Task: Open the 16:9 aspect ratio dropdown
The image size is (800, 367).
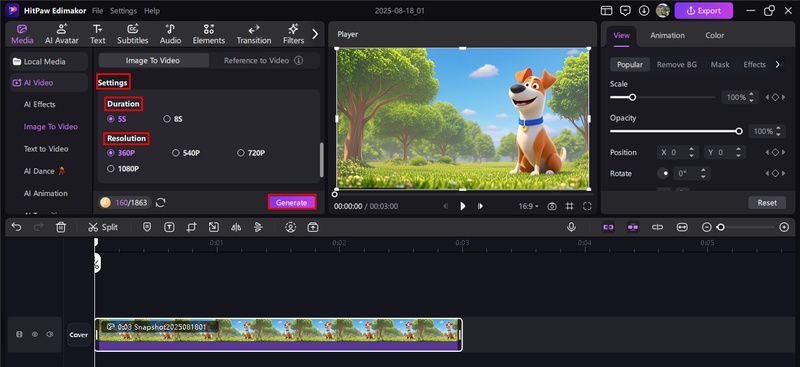Action: (529, 206)
